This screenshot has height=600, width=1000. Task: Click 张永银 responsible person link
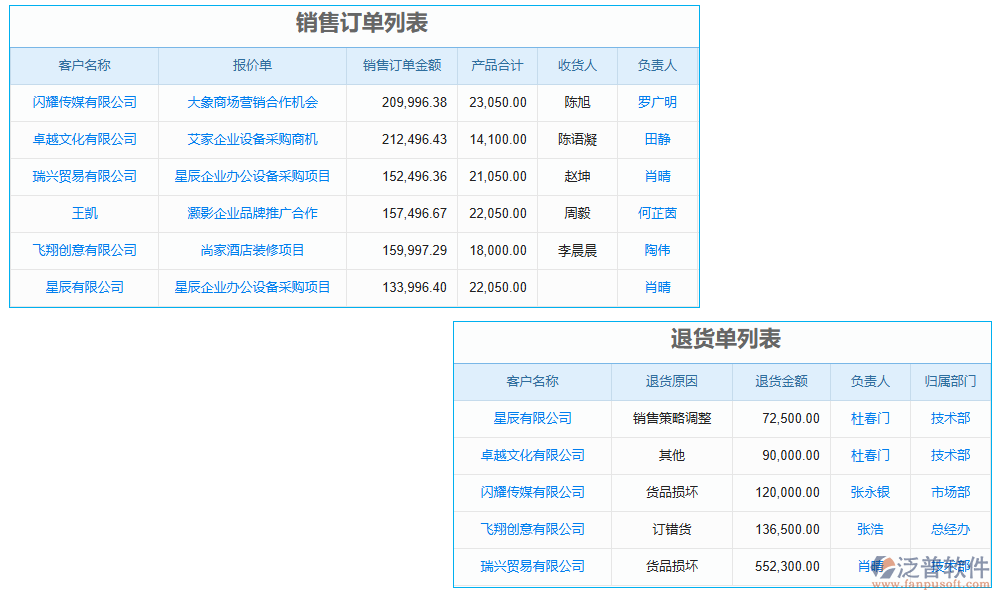pyautogui.click(x=869, y=493)
